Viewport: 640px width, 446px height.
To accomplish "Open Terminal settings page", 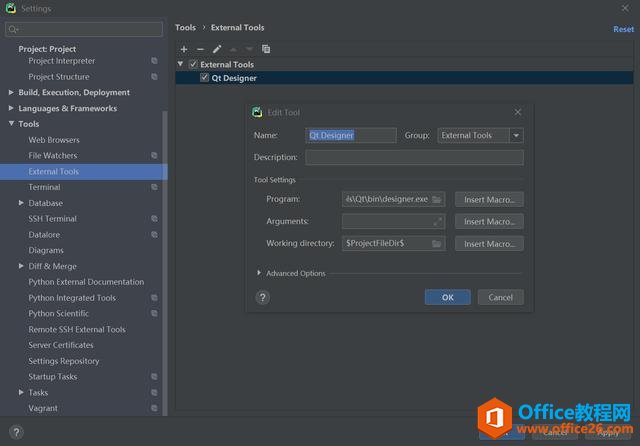I will [x=44, y=187].
